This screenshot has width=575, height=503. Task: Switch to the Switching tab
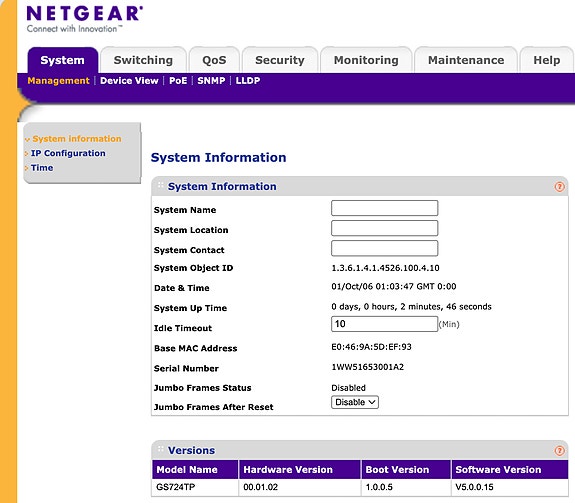click(x=143, y=60)
